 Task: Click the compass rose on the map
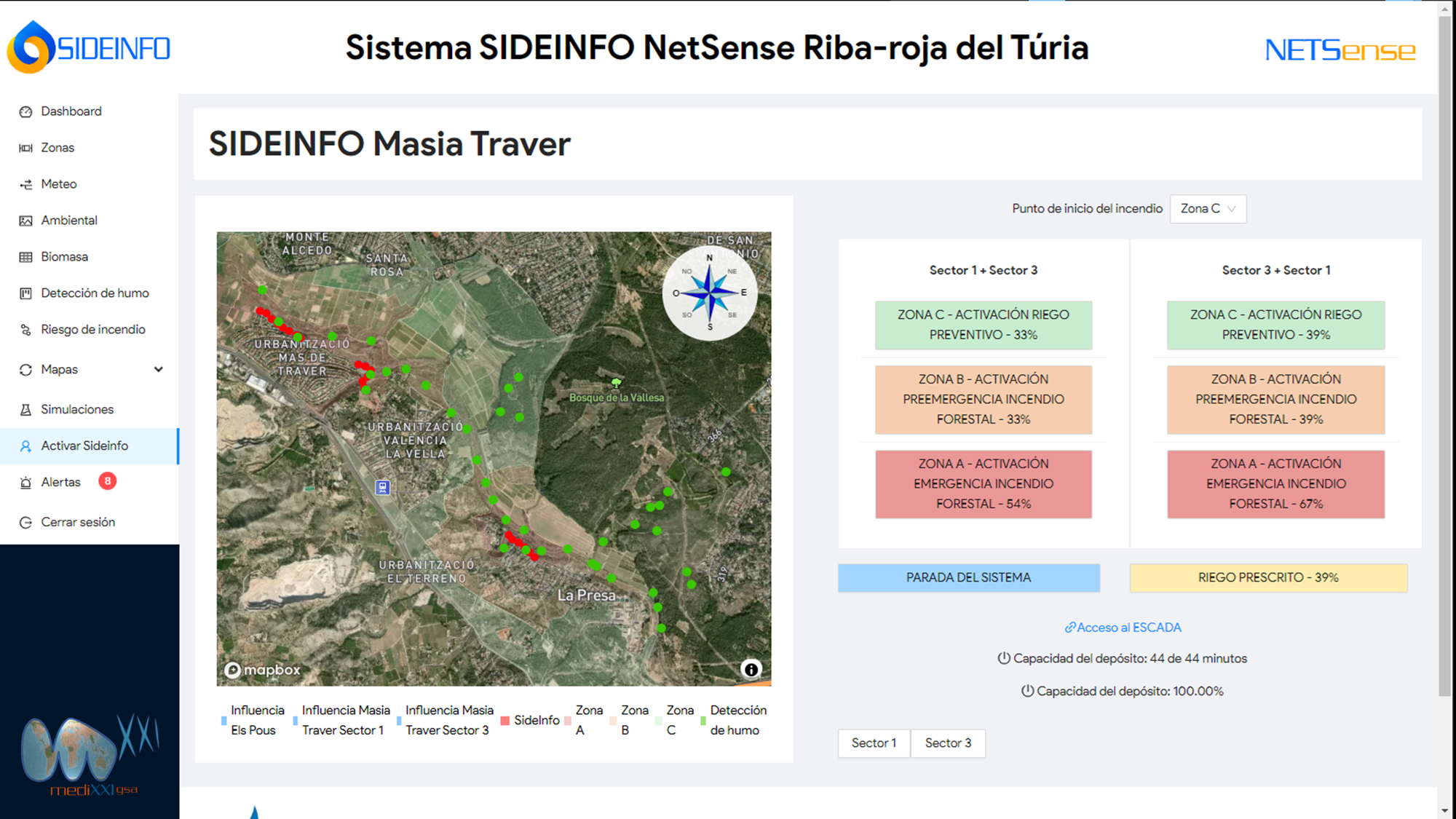tap(710, 293)
